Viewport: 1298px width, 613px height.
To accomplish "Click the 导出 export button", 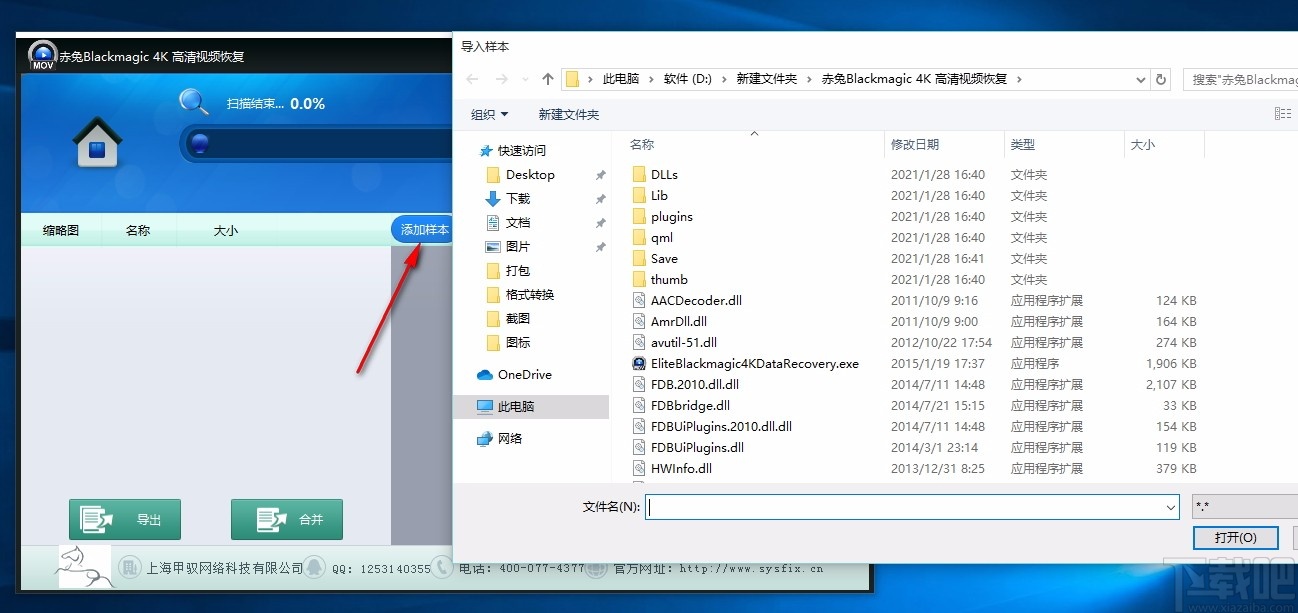I will 125,519.
